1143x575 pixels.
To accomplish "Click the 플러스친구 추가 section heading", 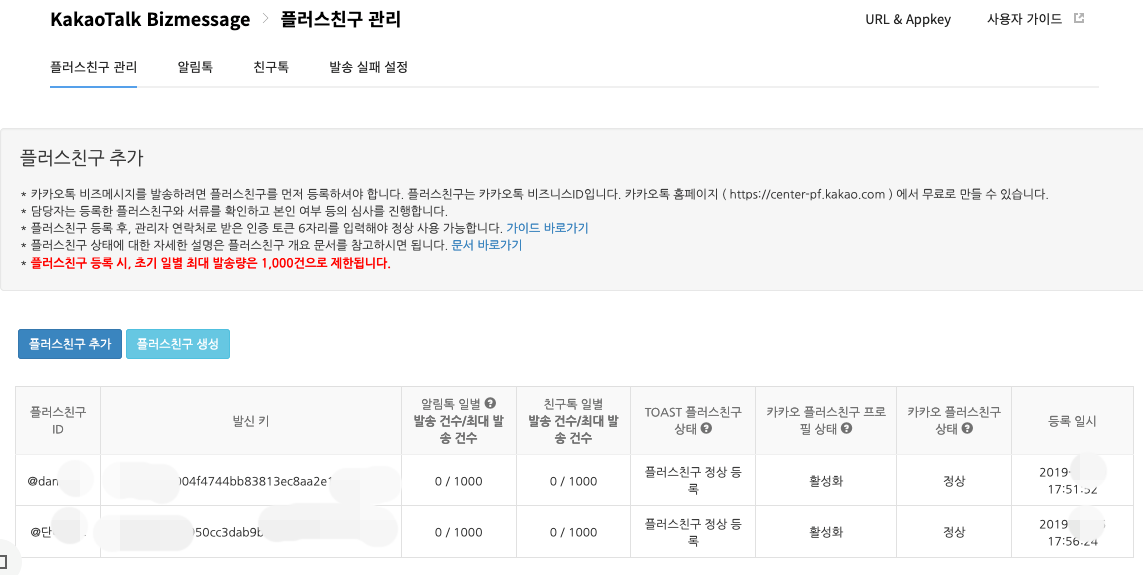I will 82,157.
